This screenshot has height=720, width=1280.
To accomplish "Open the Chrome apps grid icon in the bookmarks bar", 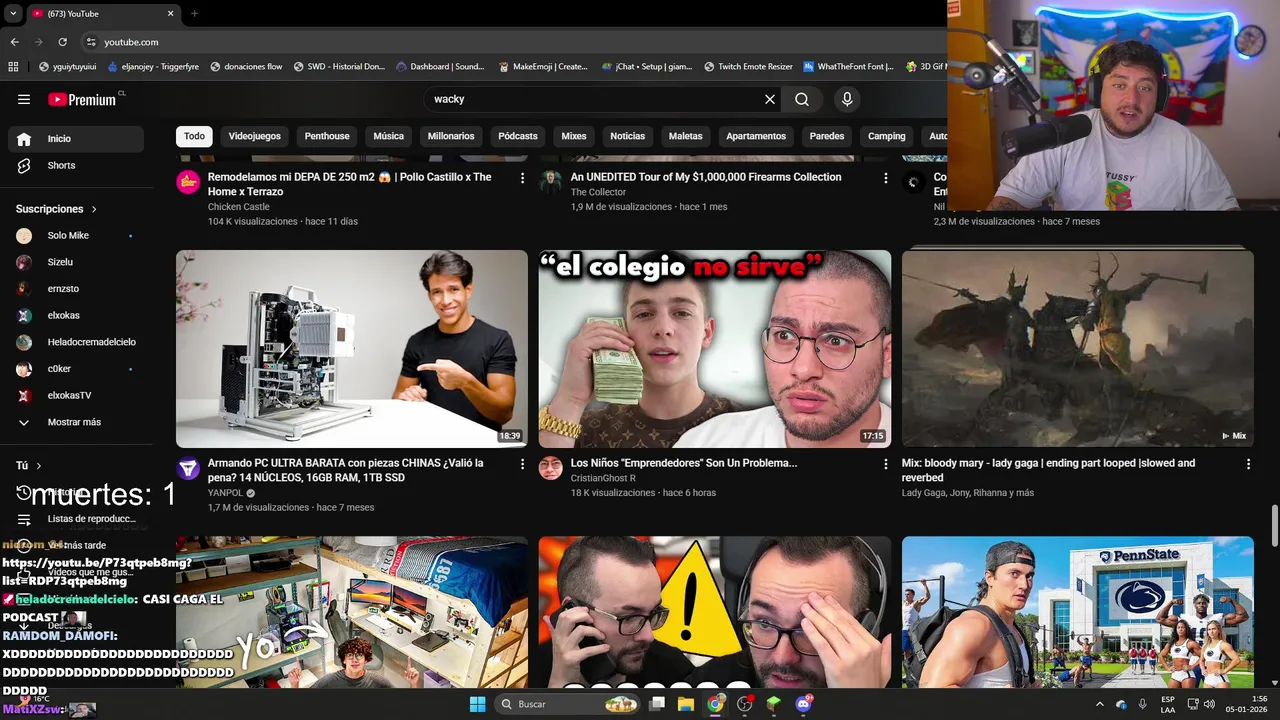I will [x=13, y=67].
